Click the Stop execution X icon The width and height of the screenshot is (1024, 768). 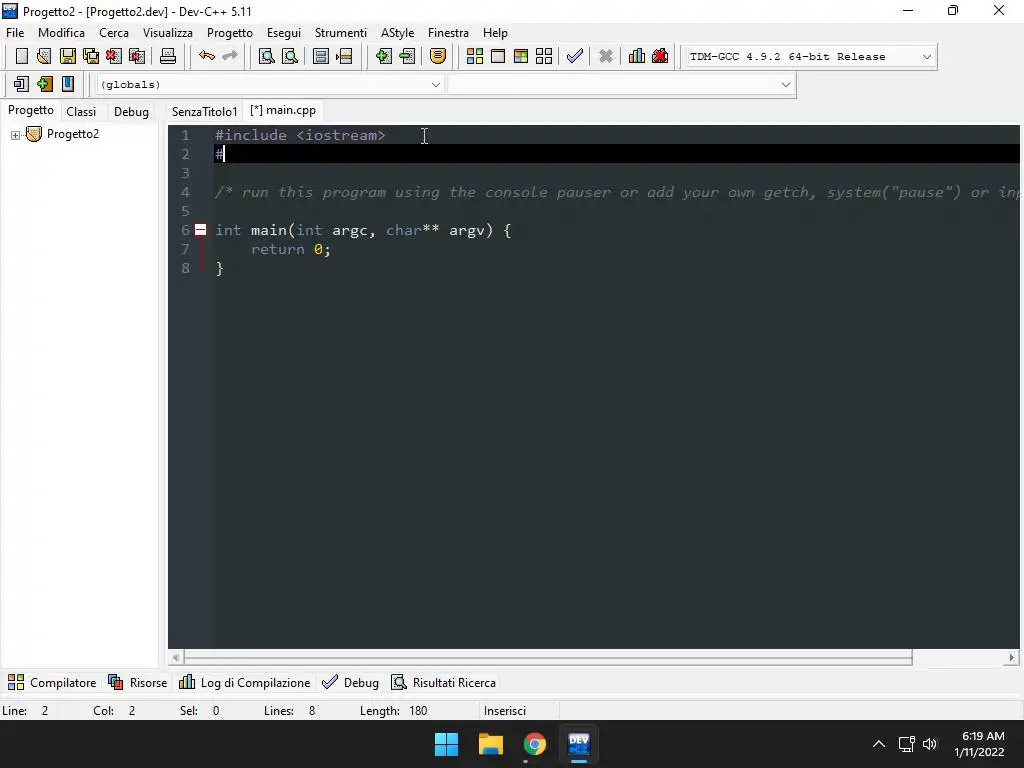tap(606, 56)
